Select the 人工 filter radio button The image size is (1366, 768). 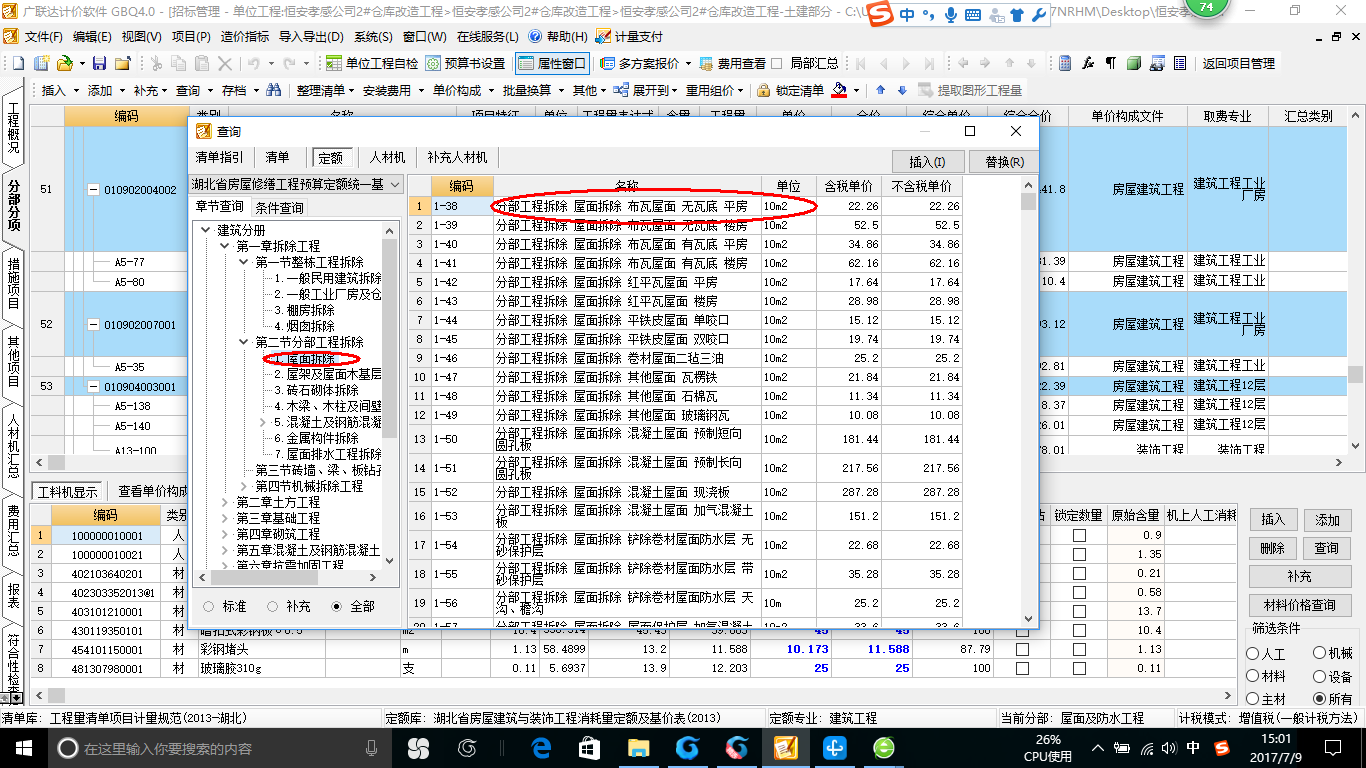pos(1253,653)
